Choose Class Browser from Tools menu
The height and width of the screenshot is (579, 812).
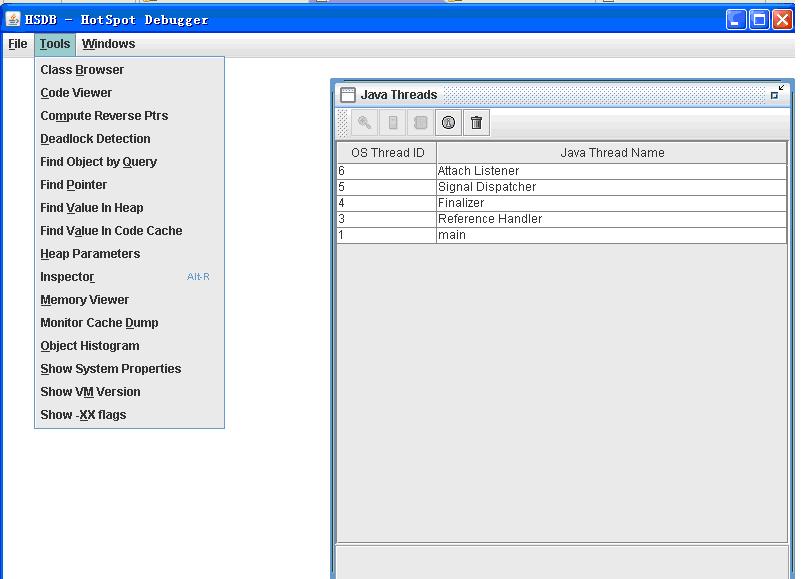point(129,69)
